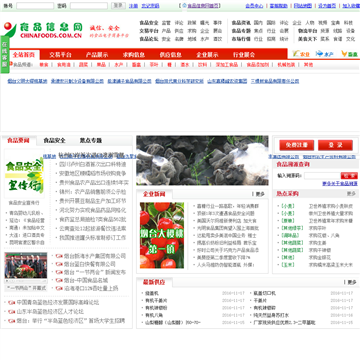Click red icon before 烟台-中国食品名城
The image size is (360, 360).
[x=59, y=280]
